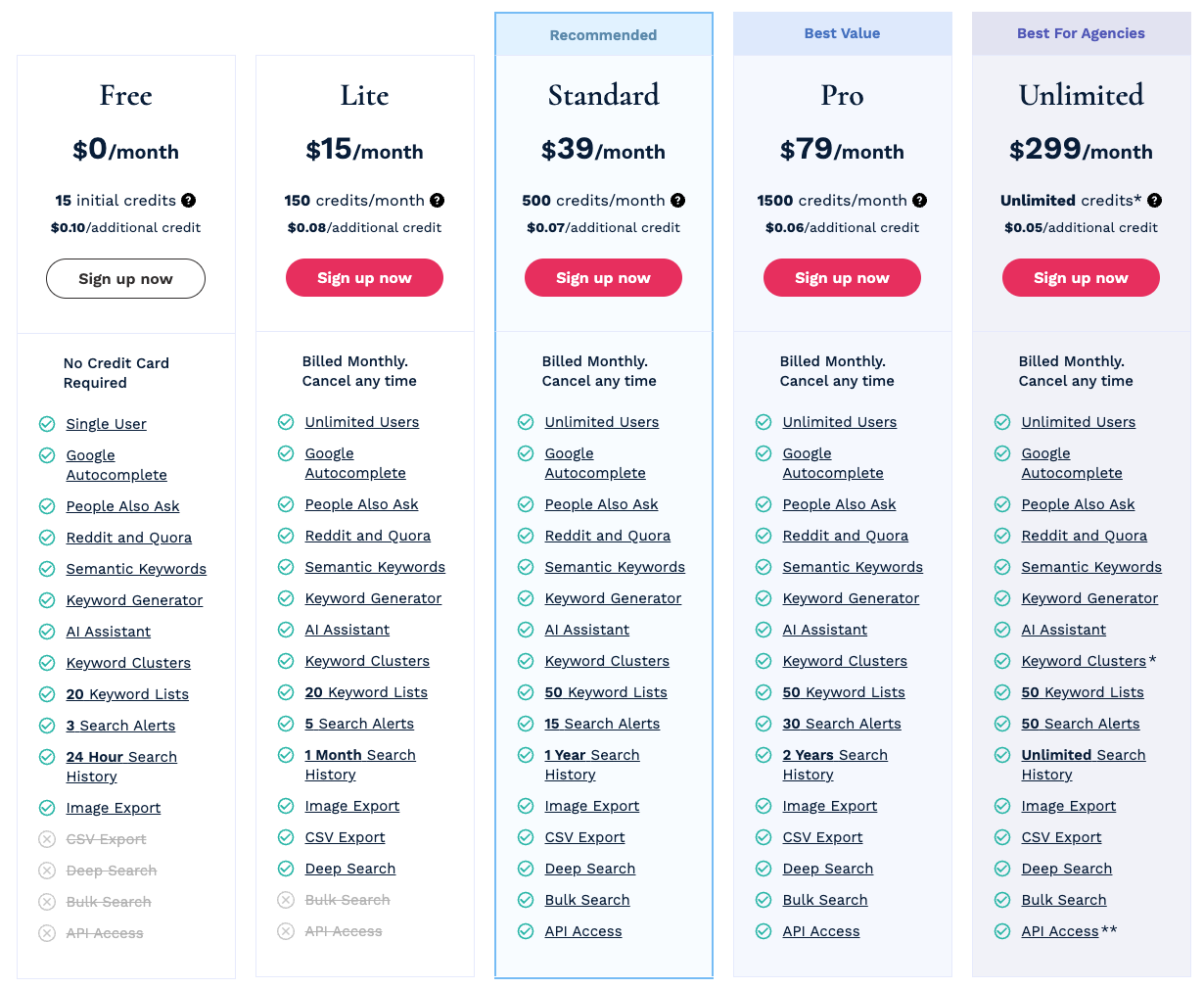Click the grey X beside API Access in Free
The height and width of the screenshot is (989, 1204).
[x=46, y=933]
